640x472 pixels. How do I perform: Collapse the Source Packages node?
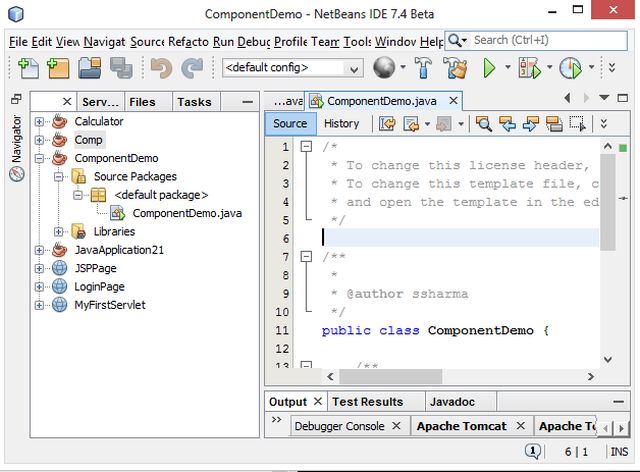[59, 177]
